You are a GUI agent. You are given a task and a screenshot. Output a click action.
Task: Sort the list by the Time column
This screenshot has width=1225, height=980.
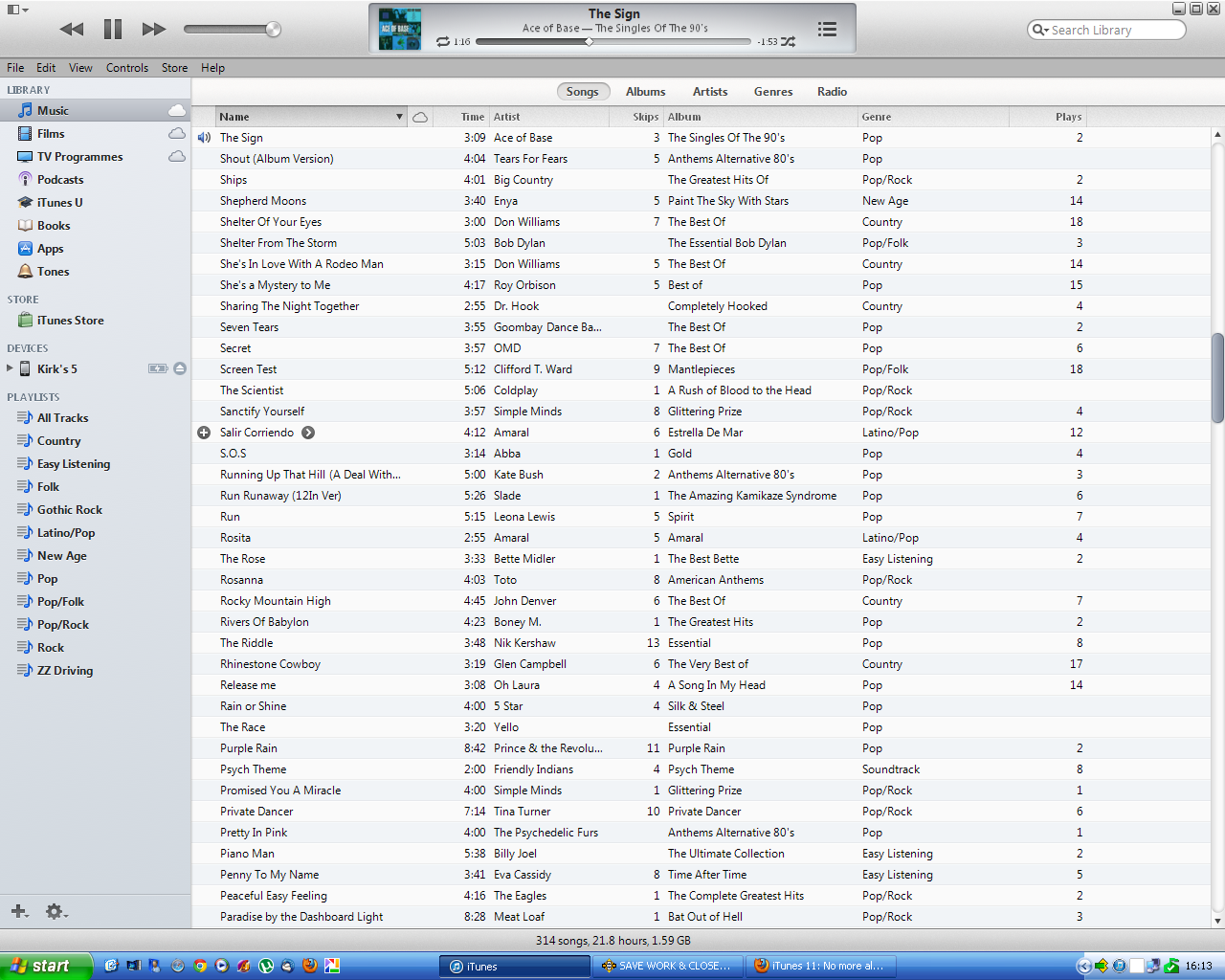click(x=461, y=117)
